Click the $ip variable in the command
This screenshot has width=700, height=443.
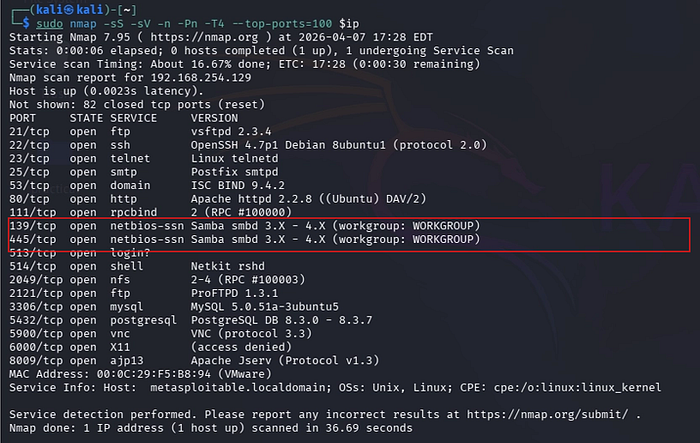[x=349, y=24]
